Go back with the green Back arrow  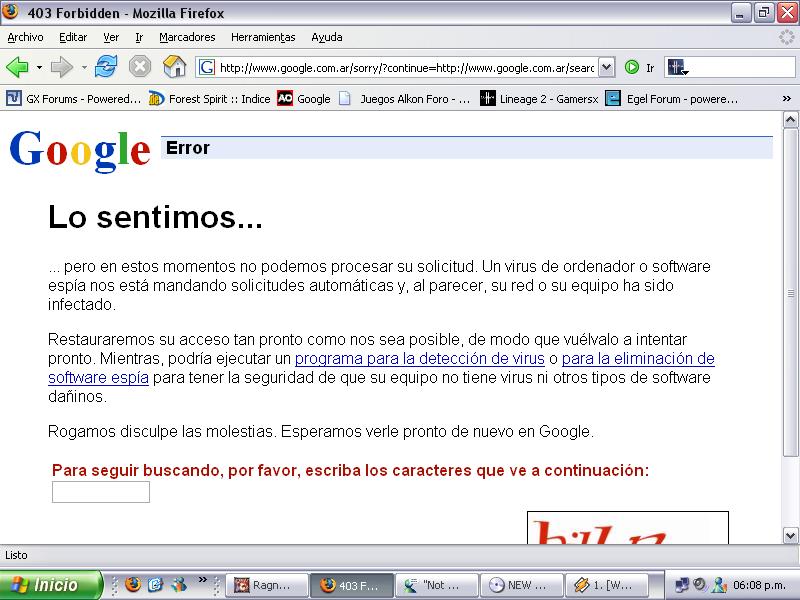pyautogui.click(x=17, y=67)
